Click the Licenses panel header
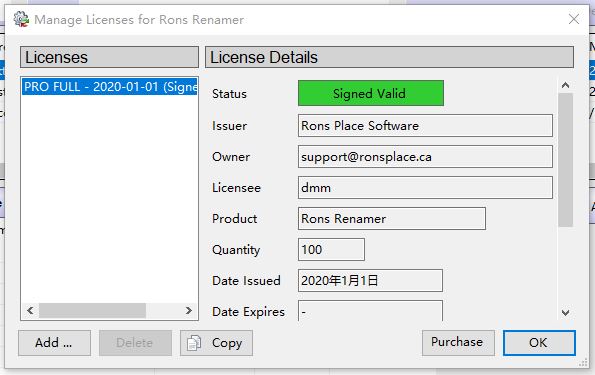The height and width of the screenshot is (375, 595). pyautogui.click(x=109, y=57)
